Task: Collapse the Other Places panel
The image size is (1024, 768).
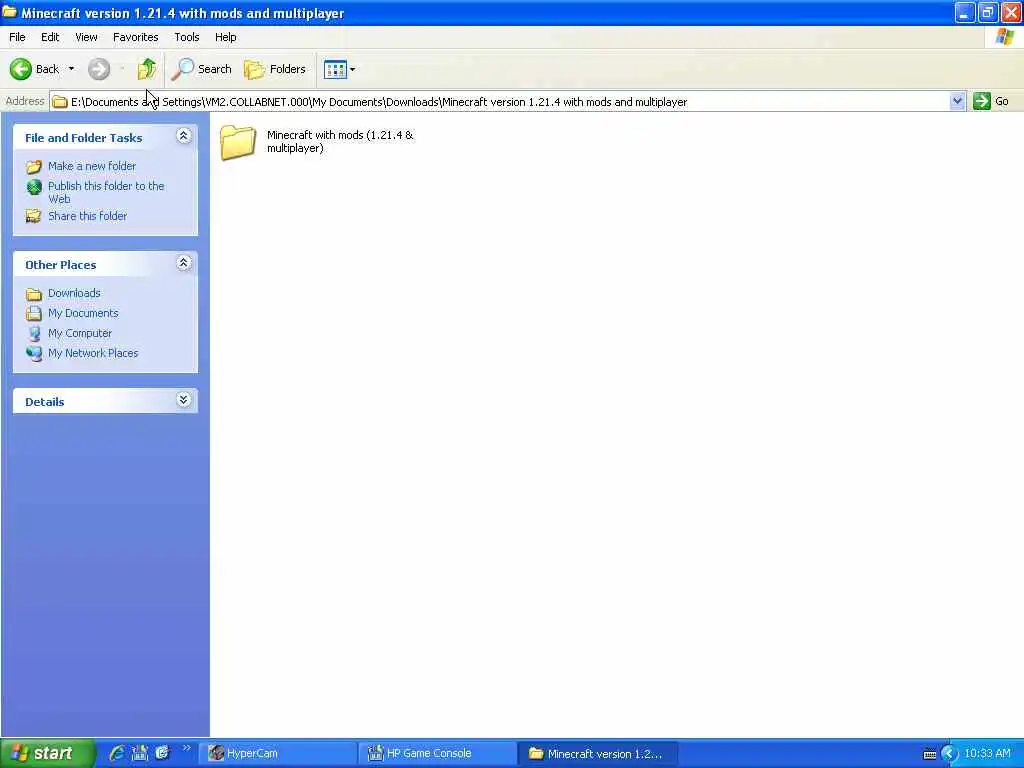Action: point(184,263)
